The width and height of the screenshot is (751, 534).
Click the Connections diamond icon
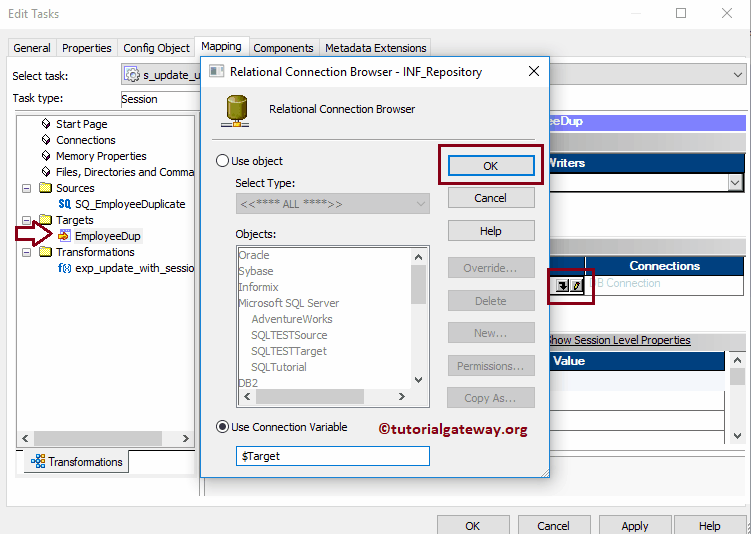(46, 140)
